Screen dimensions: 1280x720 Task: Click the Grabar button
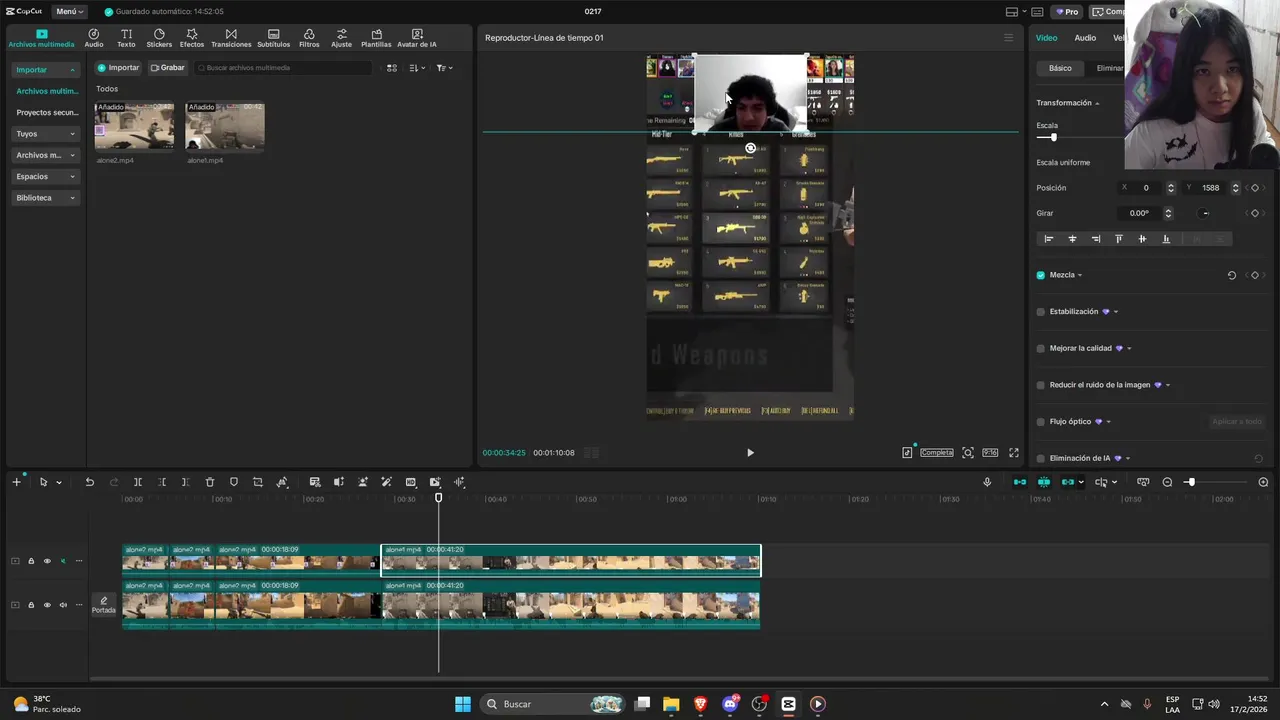tap(168, 68)
